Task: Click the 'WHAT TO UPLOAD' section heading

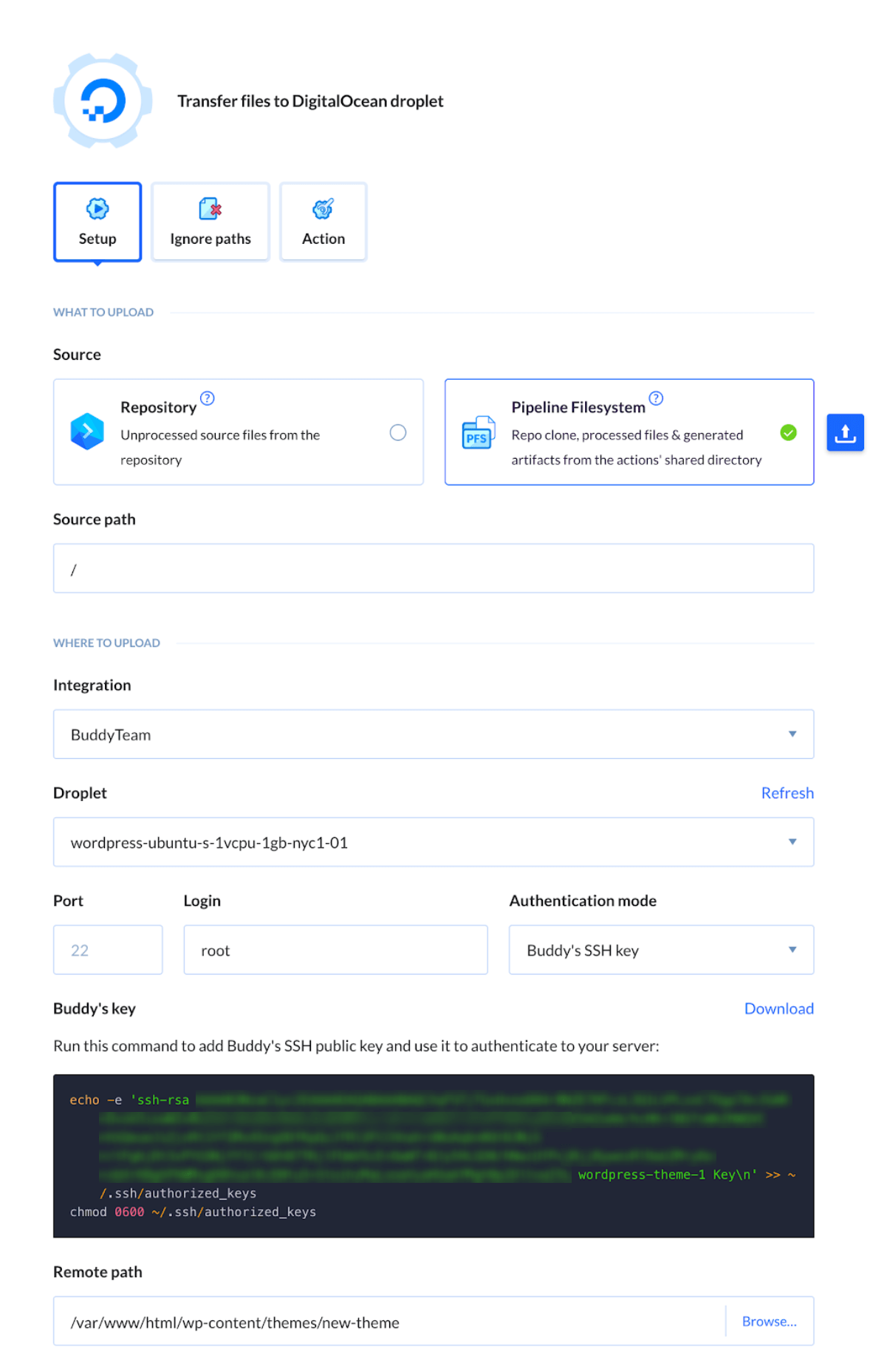Action: tap(103, 312)
